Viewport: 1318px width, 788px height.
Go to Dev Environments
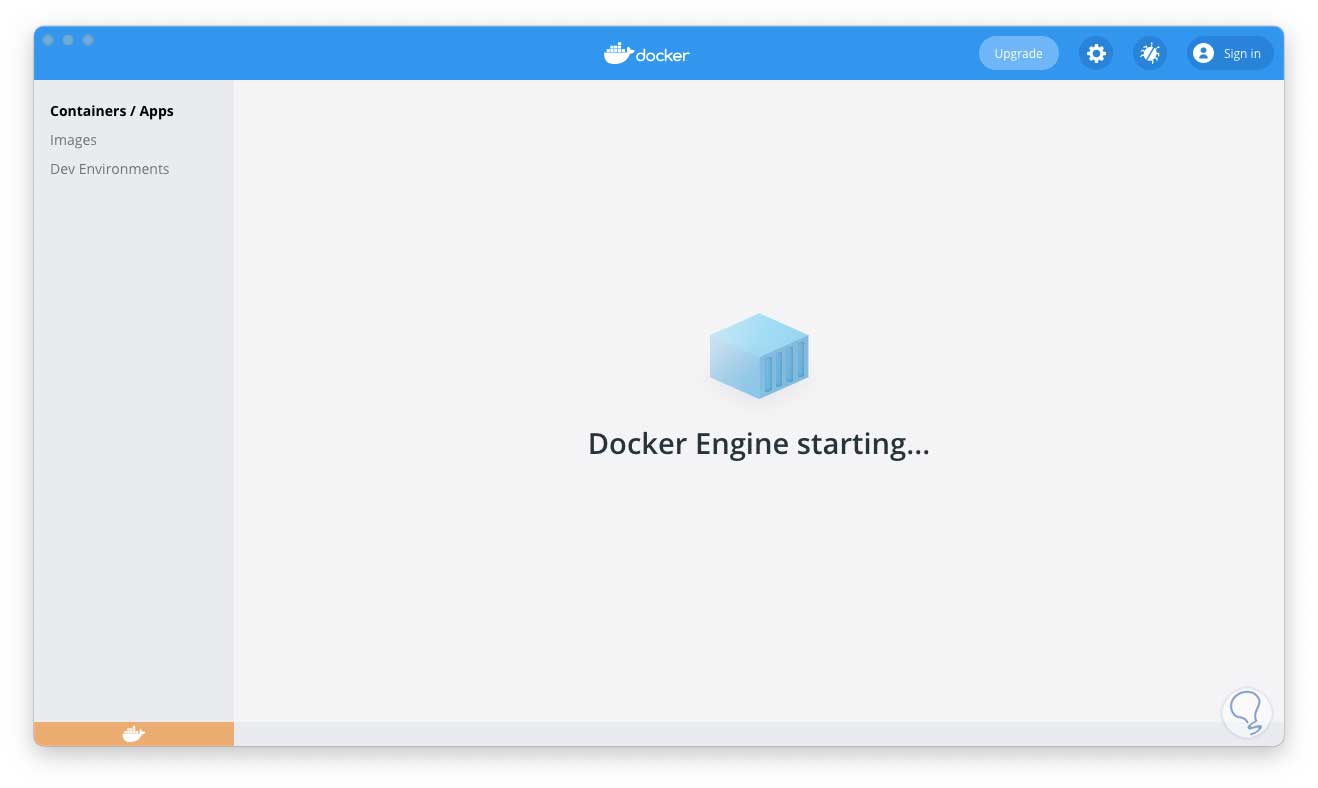(110, 169)
